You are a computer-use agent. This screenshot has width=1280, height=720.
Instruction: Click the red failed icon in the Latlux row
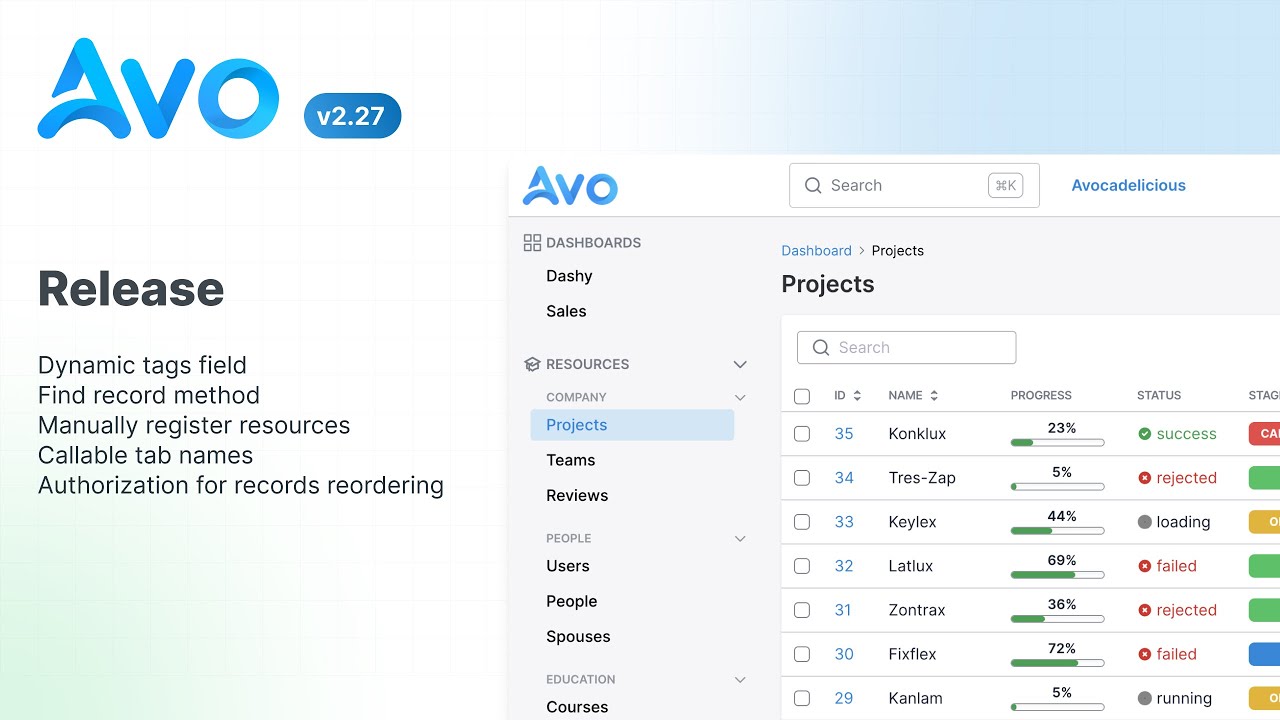point(1145,566)
